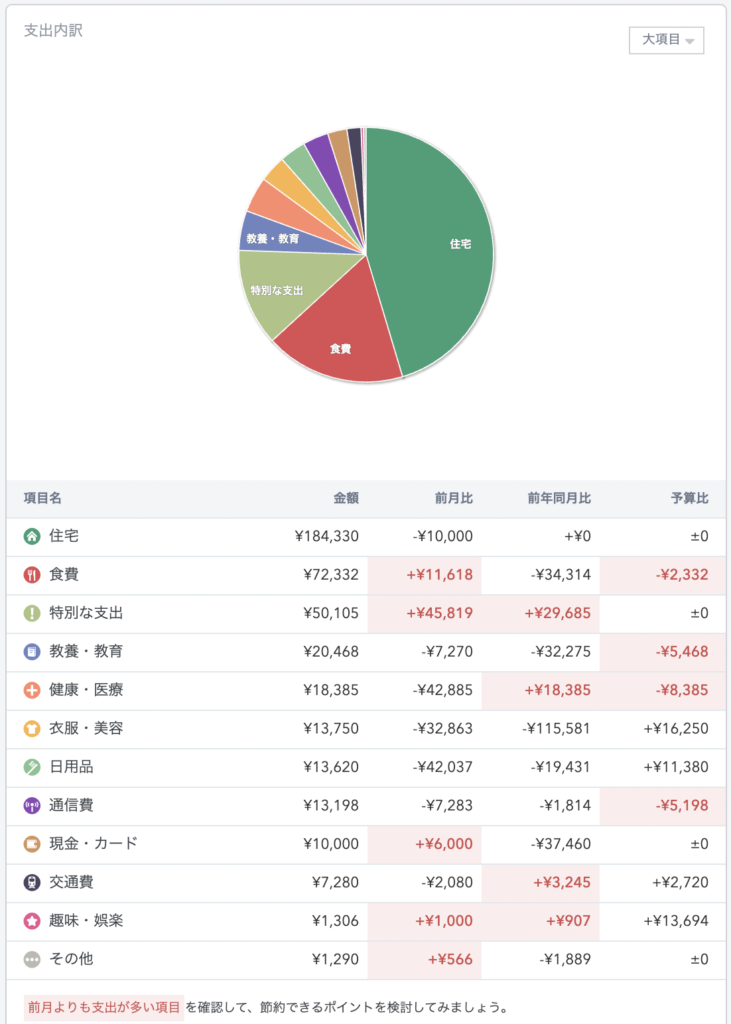731x1024 pixels.
Task: Click the 特別な支出 exclamation icon
Action: (x=32, y=613)
